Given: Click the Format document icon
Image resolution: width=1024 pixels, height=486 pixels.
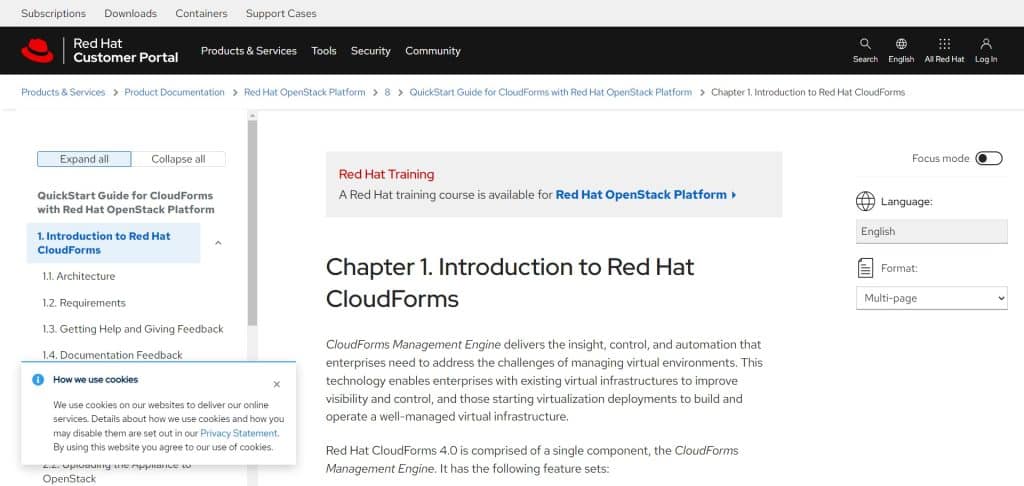Looking at the screenshot, I should click(x=865, y=268).
